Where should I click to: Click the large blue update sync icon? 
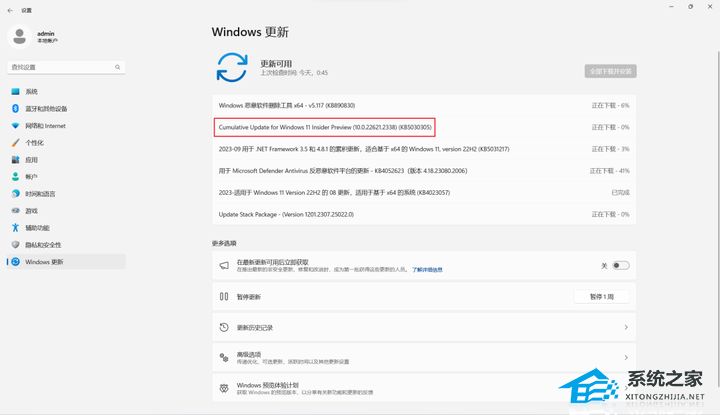pos(232,67)
